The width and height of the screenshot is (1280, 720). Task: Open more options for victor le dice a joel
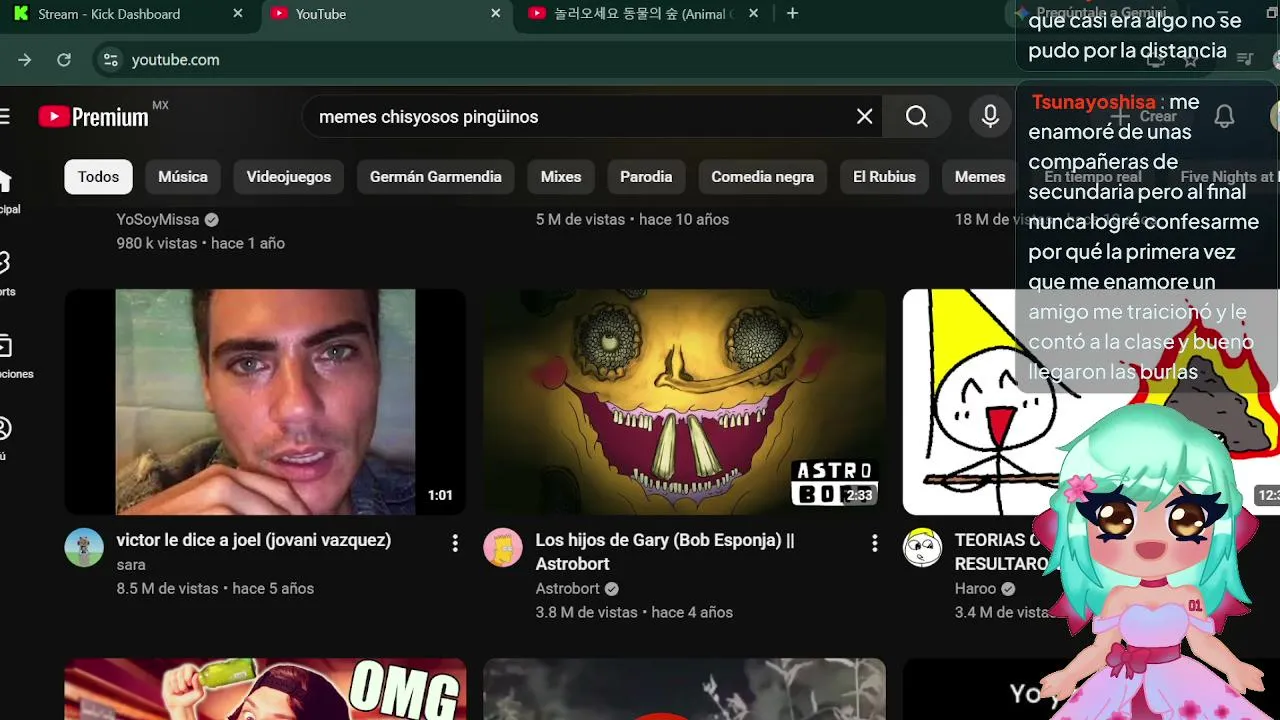[455, 543]
